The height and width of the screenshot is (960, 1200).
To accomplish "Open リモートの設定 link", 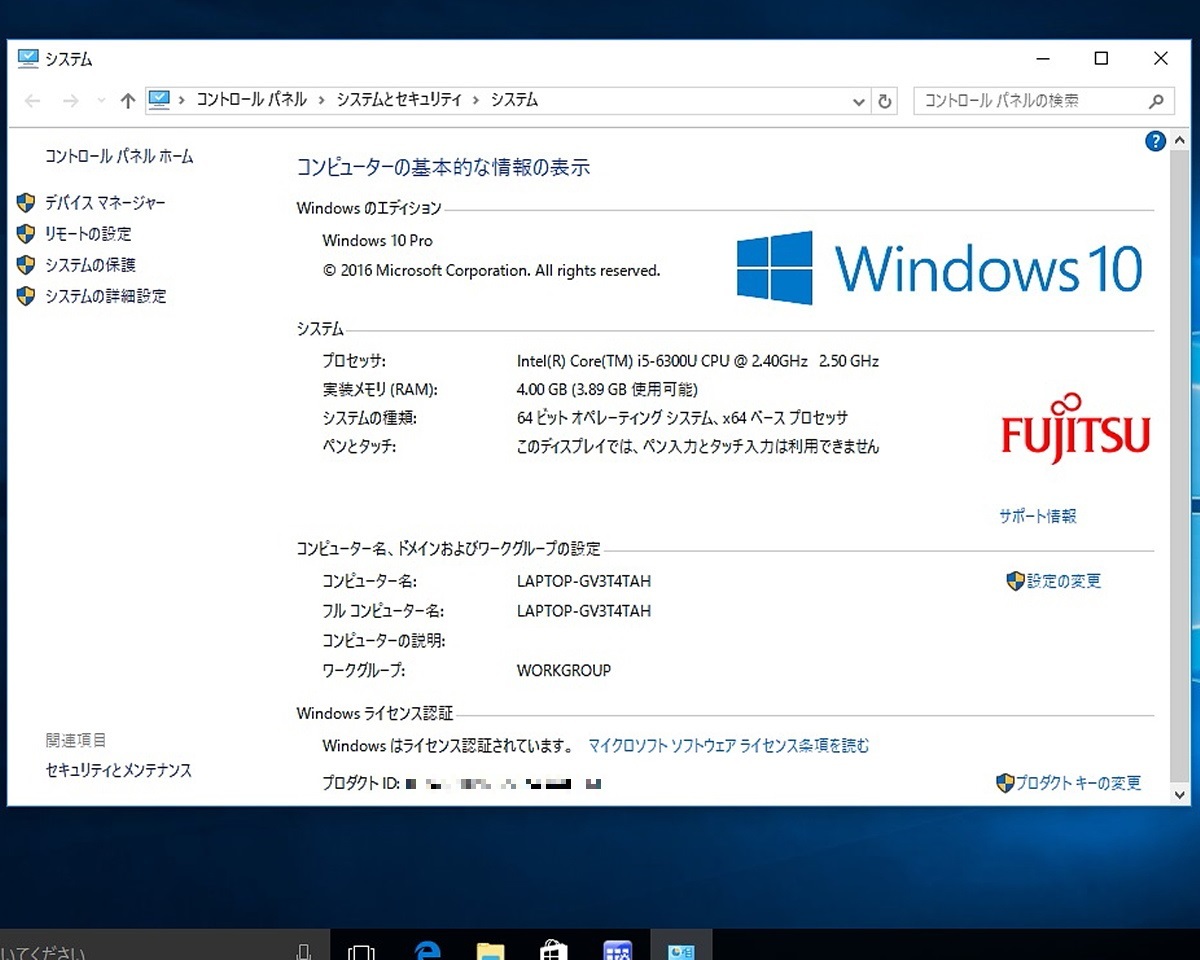I will click(88, 234).
